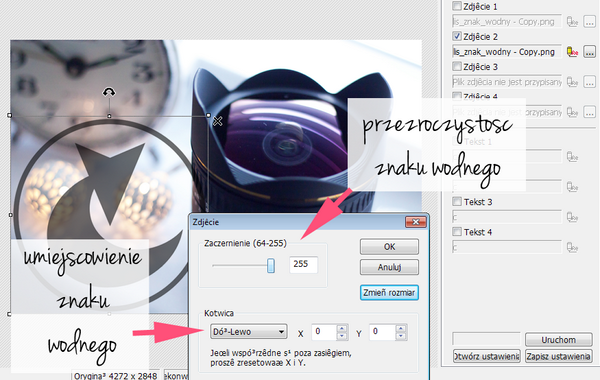600x380 pixels.
Task: Open the Kotwica Dół-Lewo dropdown
Action: [x=248, y=331]
